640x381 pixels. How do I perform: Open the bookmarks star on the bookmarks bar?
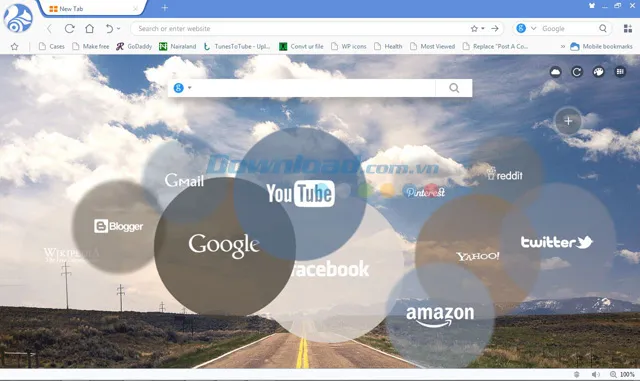pyautogui.click(x=15, y=47)
